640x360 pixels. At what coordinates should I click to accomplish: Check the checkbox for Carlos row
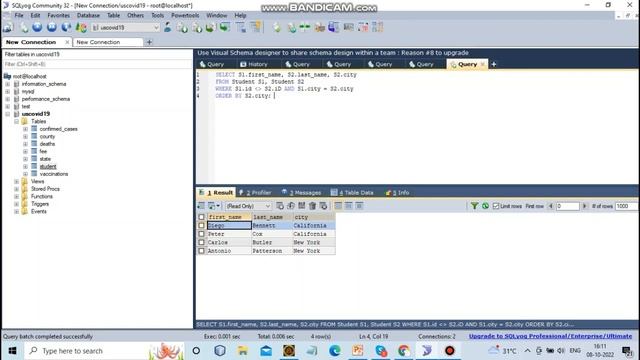pos(201,242)
